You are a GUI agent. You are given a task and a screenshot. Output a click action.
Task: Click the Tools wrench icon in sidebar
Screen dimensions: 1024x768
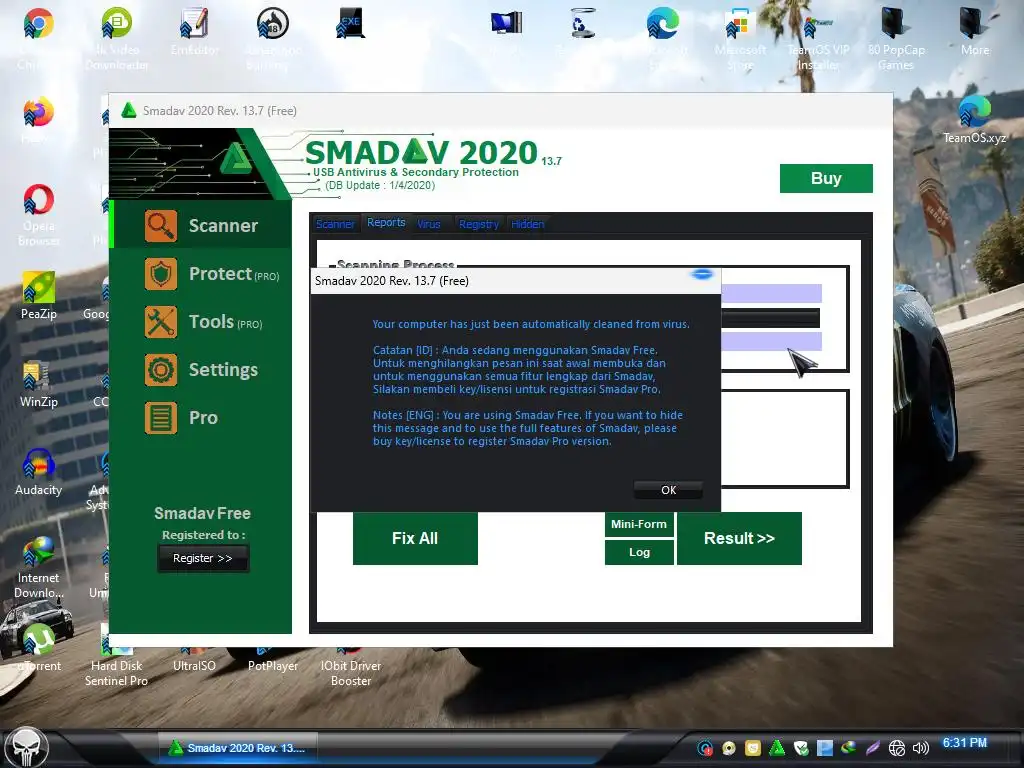coord(161,322)
